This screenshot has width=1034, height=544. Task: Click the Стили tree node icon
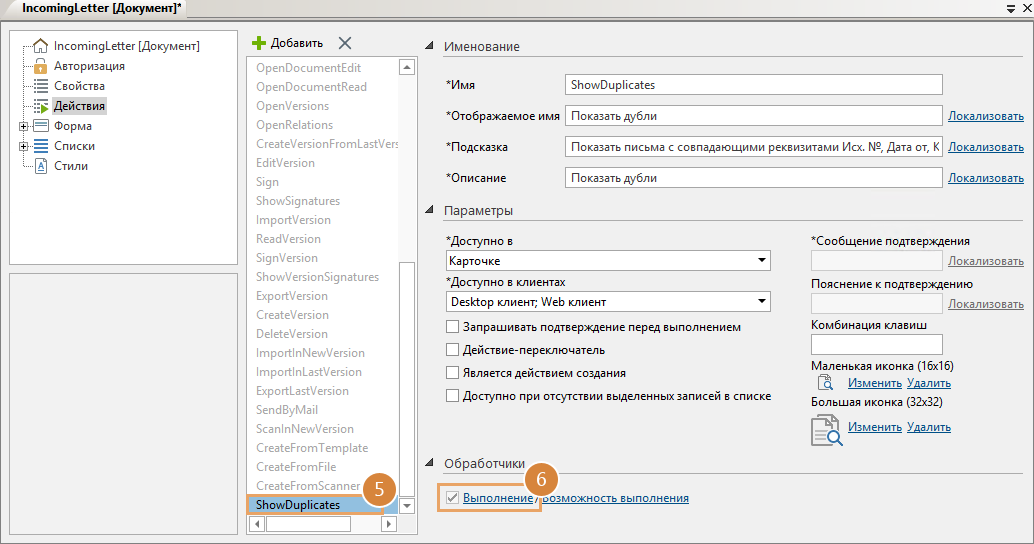point(41,166)
